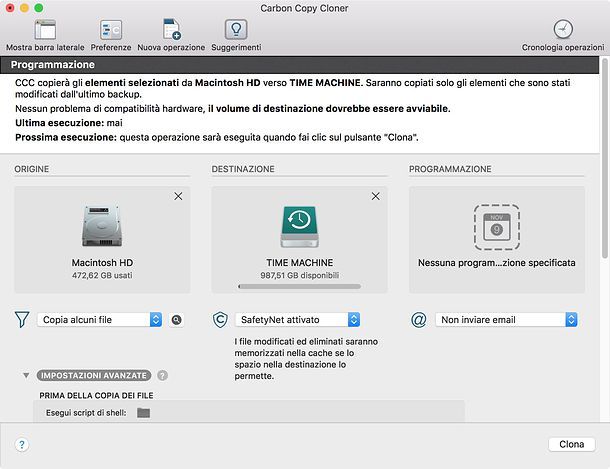This screenshot has width=610, height=469.
Task: Click the 987,51 GB disponibili text
Action: tap(300, 275)
